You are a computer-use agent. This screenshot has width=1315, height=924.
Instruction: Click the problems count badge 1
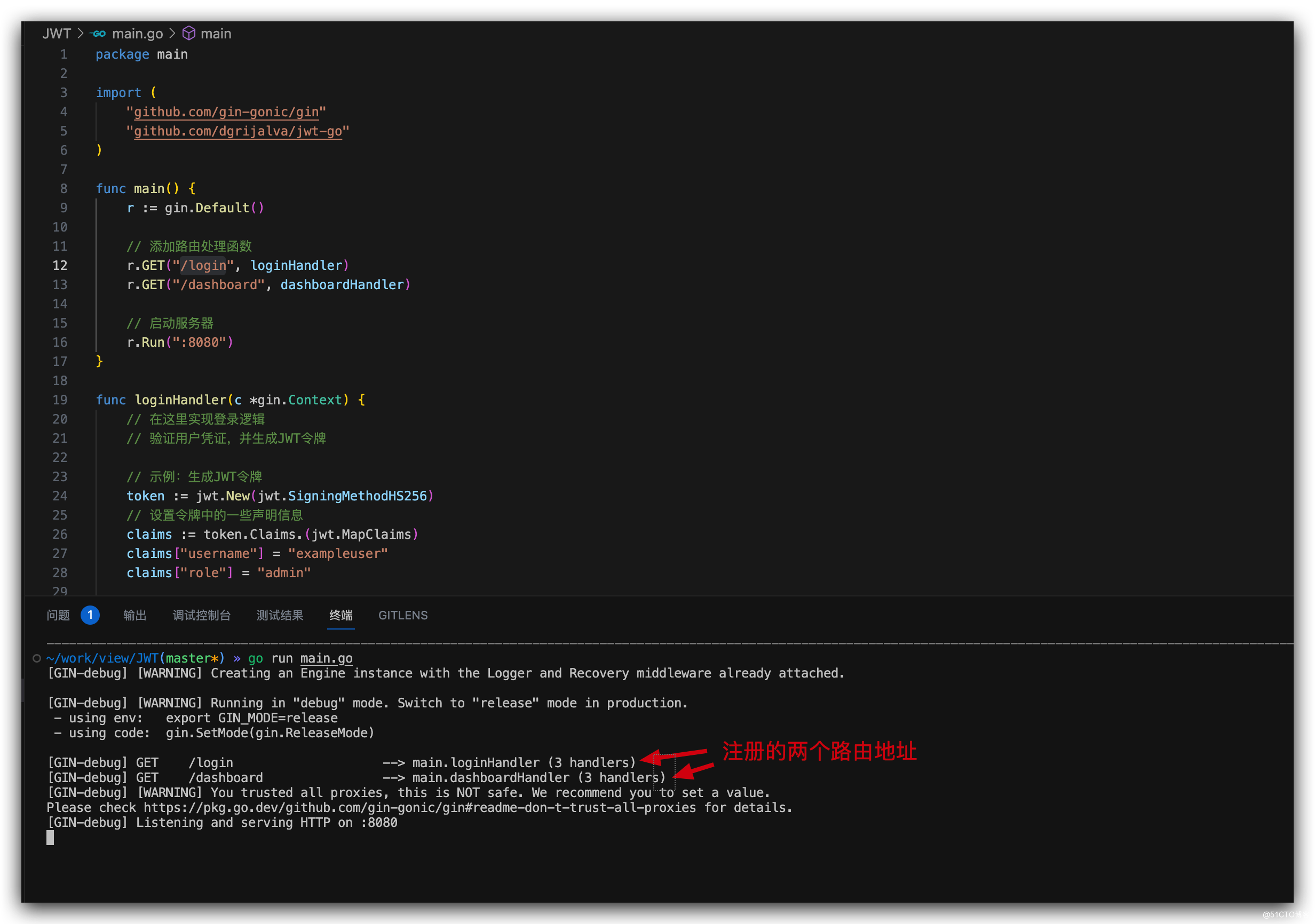(x=90, y=616)
